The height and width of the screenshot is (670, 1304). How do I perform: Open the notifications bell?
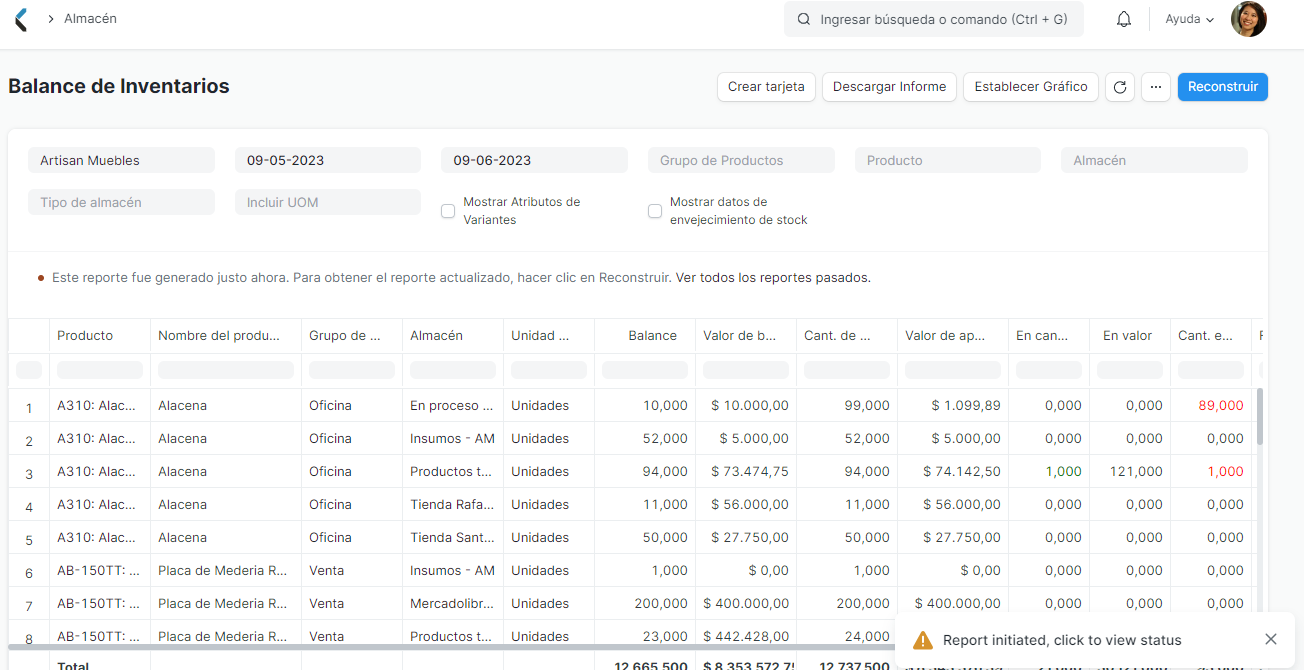[x=1124, y=19]
